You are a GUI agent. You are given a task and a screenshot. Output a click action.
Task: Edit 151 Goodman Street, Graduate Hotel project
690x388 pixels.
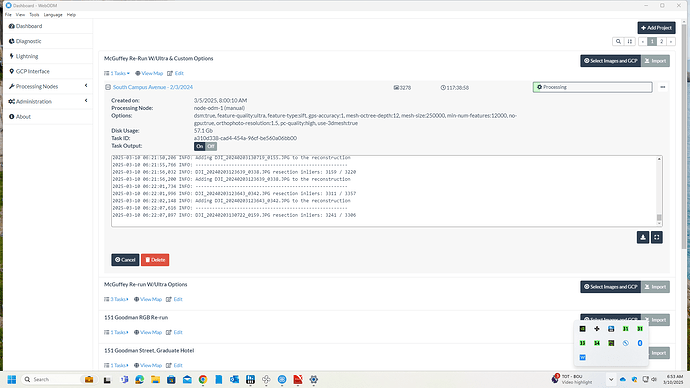(174, 365)
